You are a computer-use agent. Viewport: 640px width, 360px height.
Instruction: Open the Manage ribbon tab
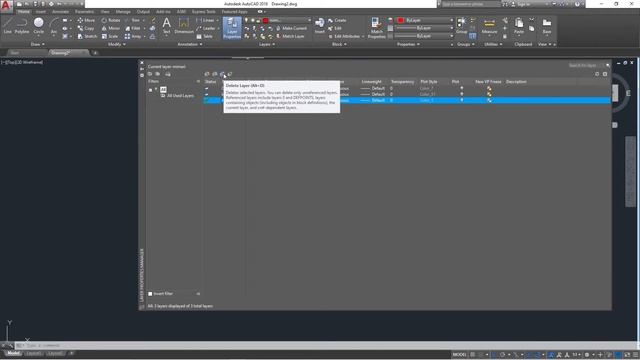click(x=123, y=12)
